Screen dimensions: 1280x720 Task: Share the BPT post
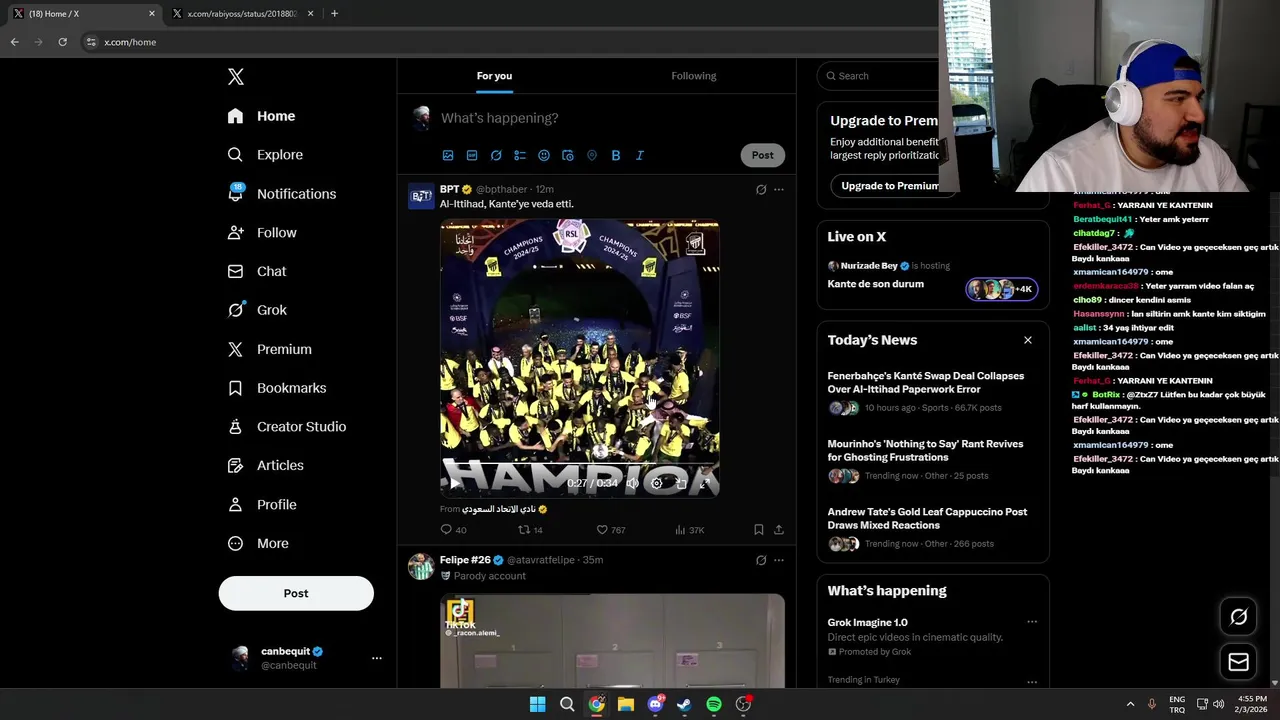(x=779, y=530)
